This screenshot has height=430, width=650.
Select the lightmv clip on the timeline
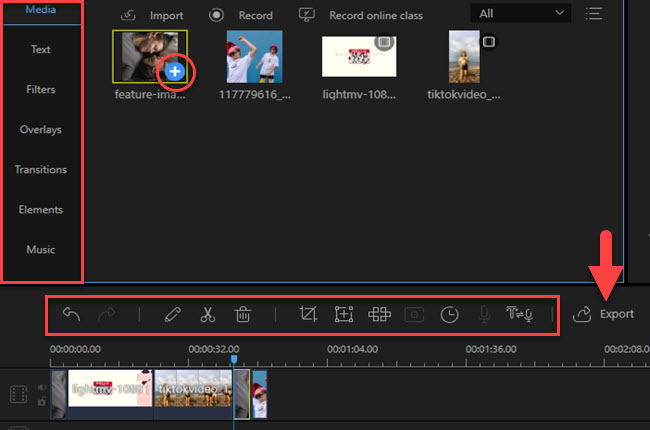(110, 394)
